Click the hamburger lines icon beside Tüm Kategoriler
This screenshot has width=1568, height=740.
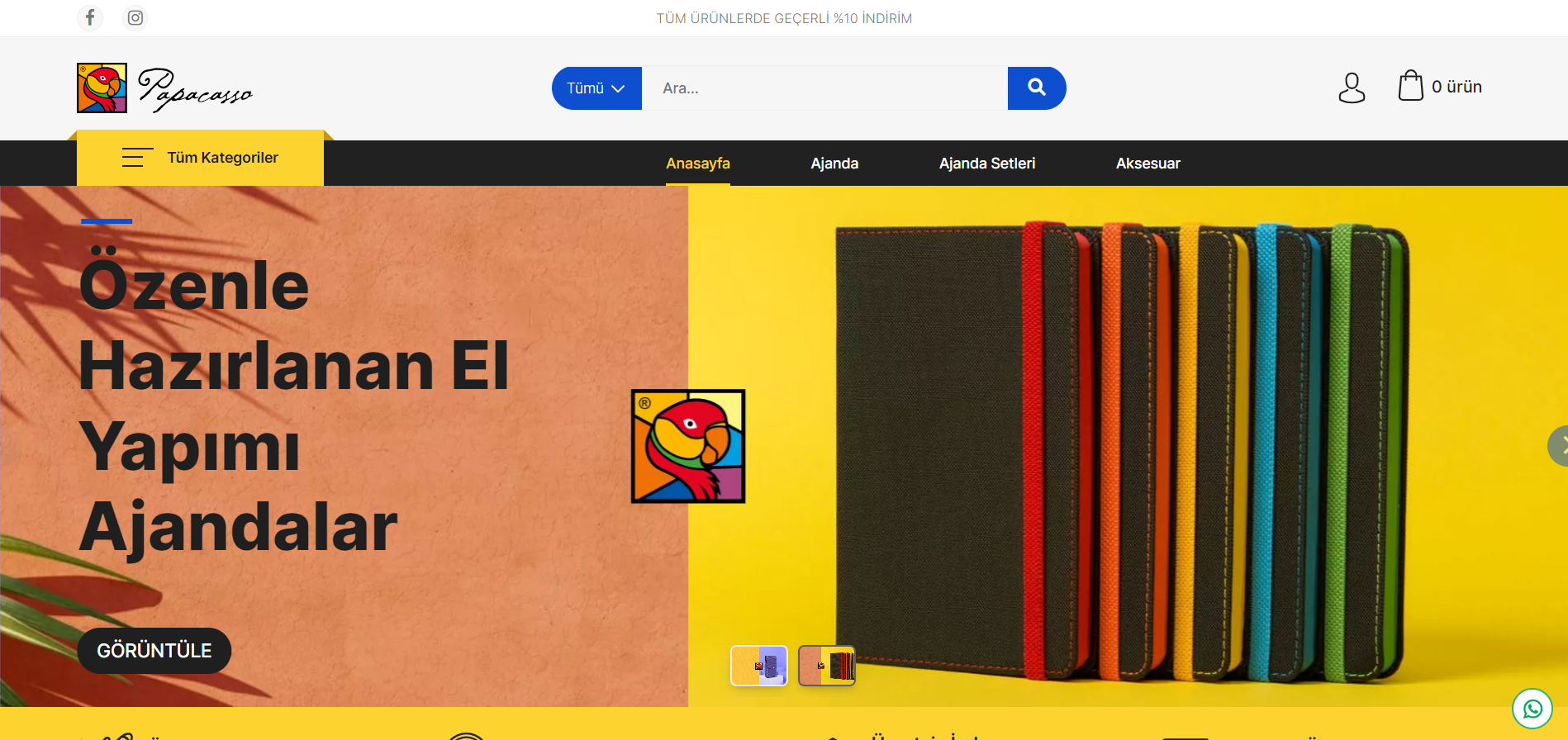(137, 157)
